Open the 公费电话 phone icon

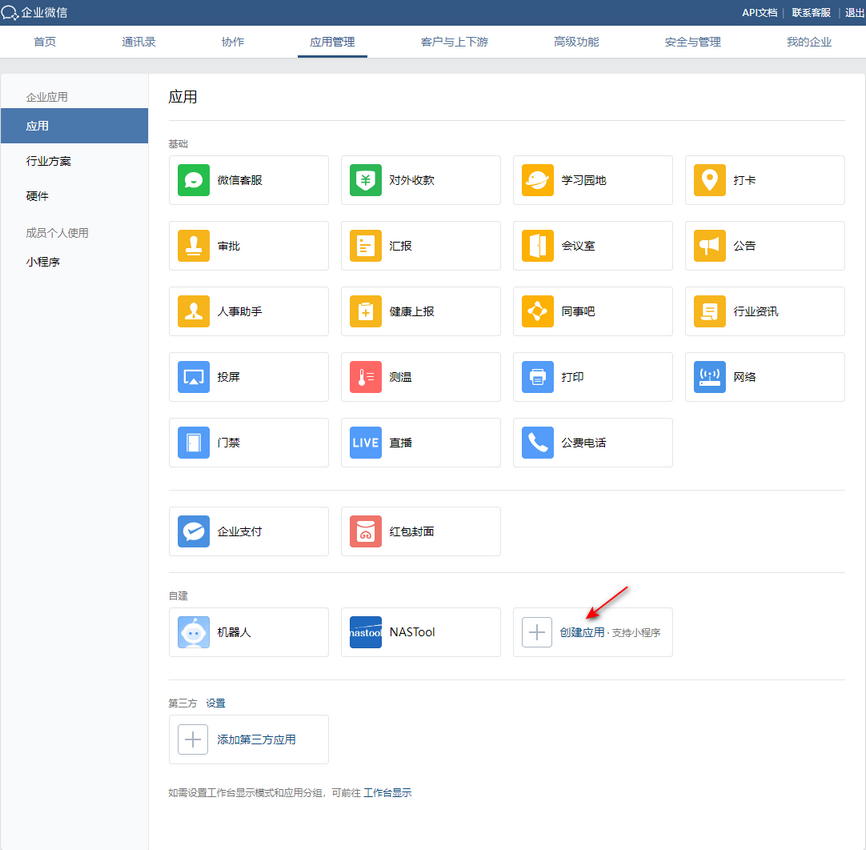point(537,442)
